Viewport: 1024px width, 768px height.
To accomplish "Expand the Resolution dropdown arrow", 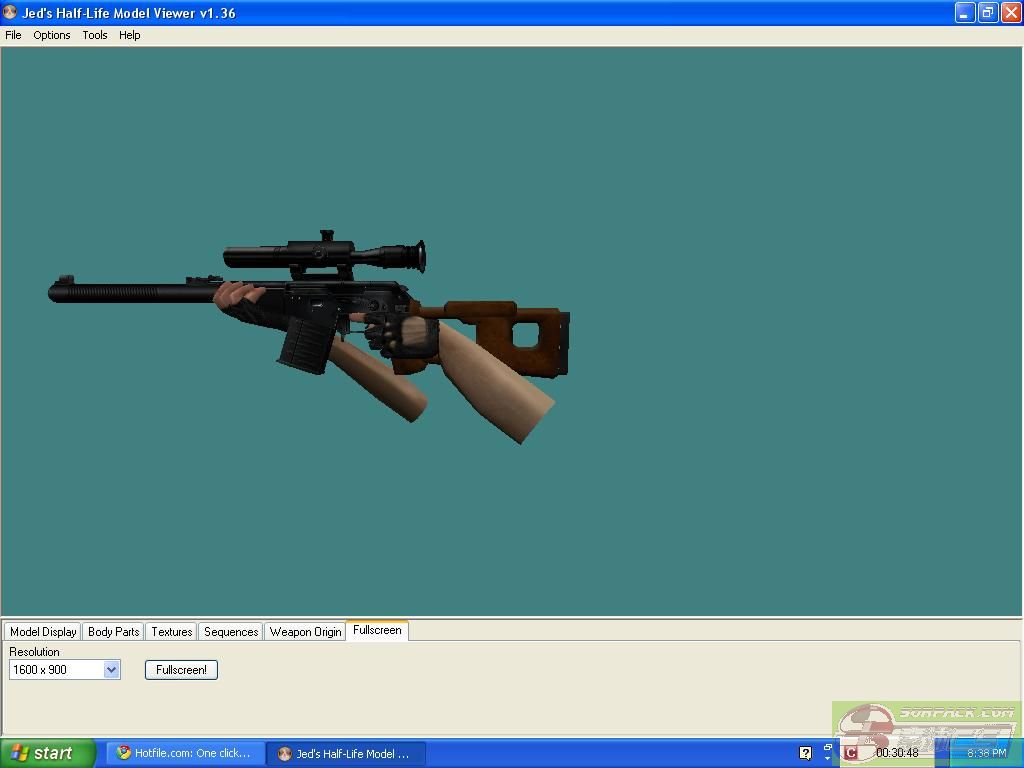I will [112, 669].
